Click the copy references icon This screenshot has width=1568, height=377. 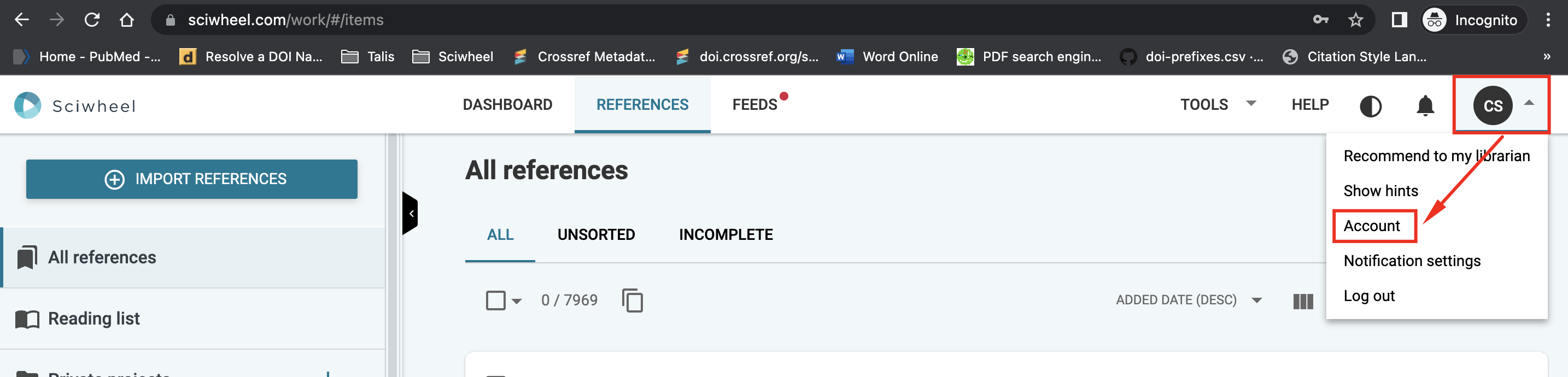(x=633, y=301)
